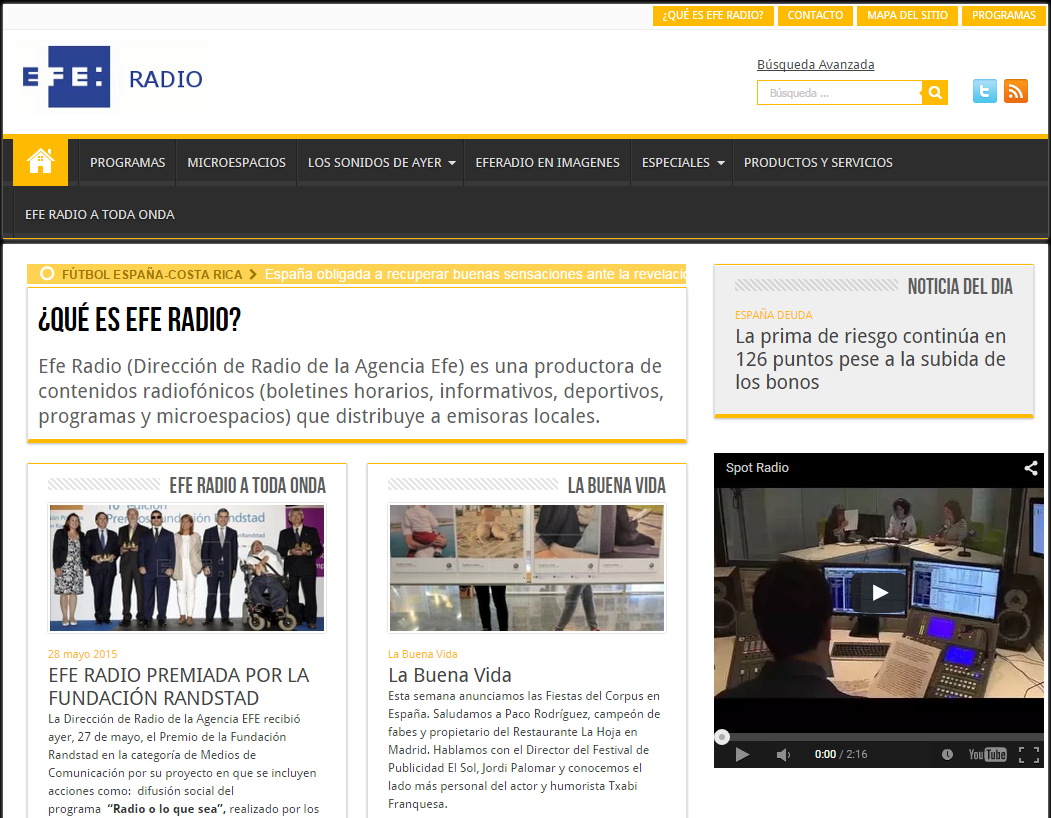Go to the home page icon
The width and height of the screenshot is (1051, 818).
click(40, 162)
